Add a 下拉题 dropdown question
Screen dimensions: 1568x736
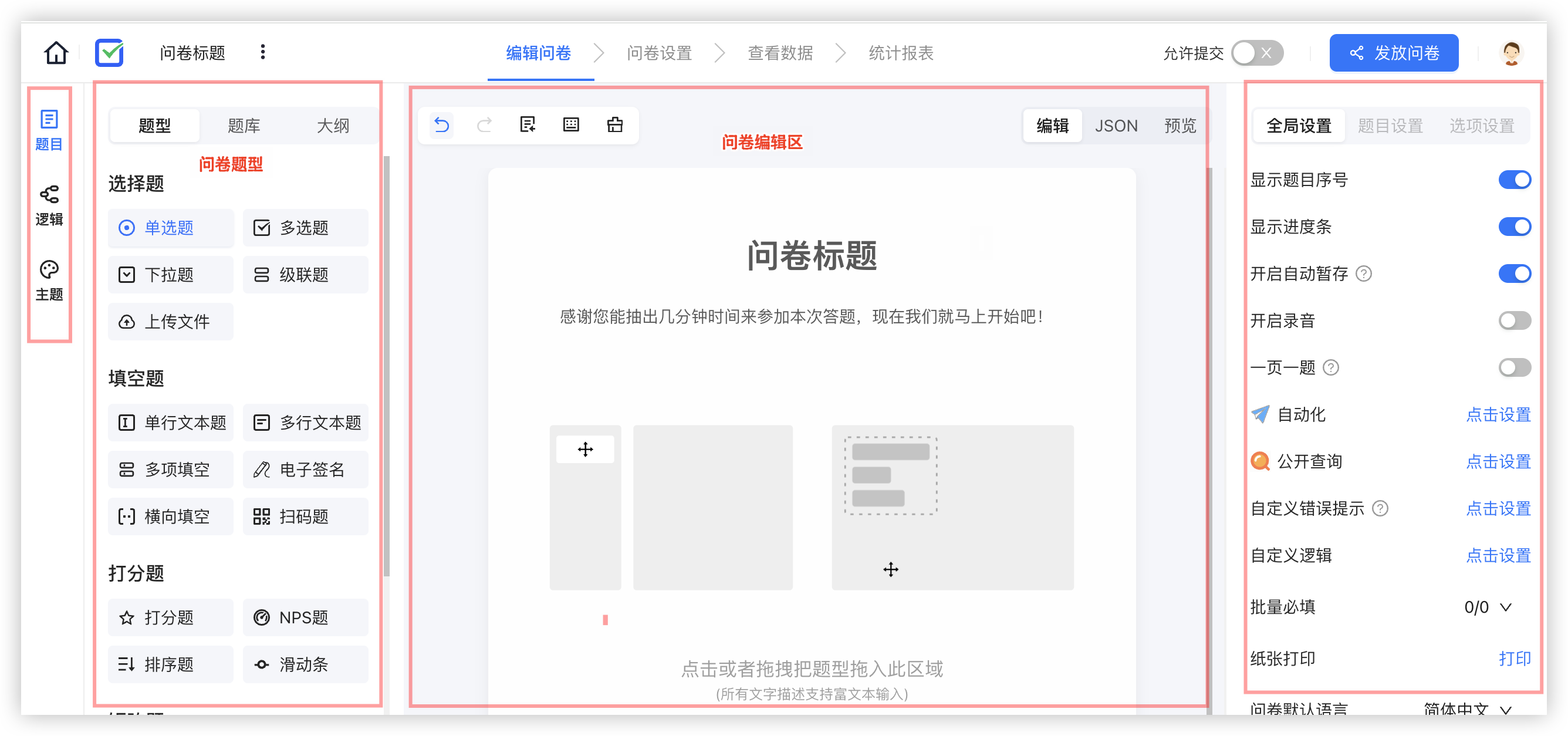(x=171, y=275)
